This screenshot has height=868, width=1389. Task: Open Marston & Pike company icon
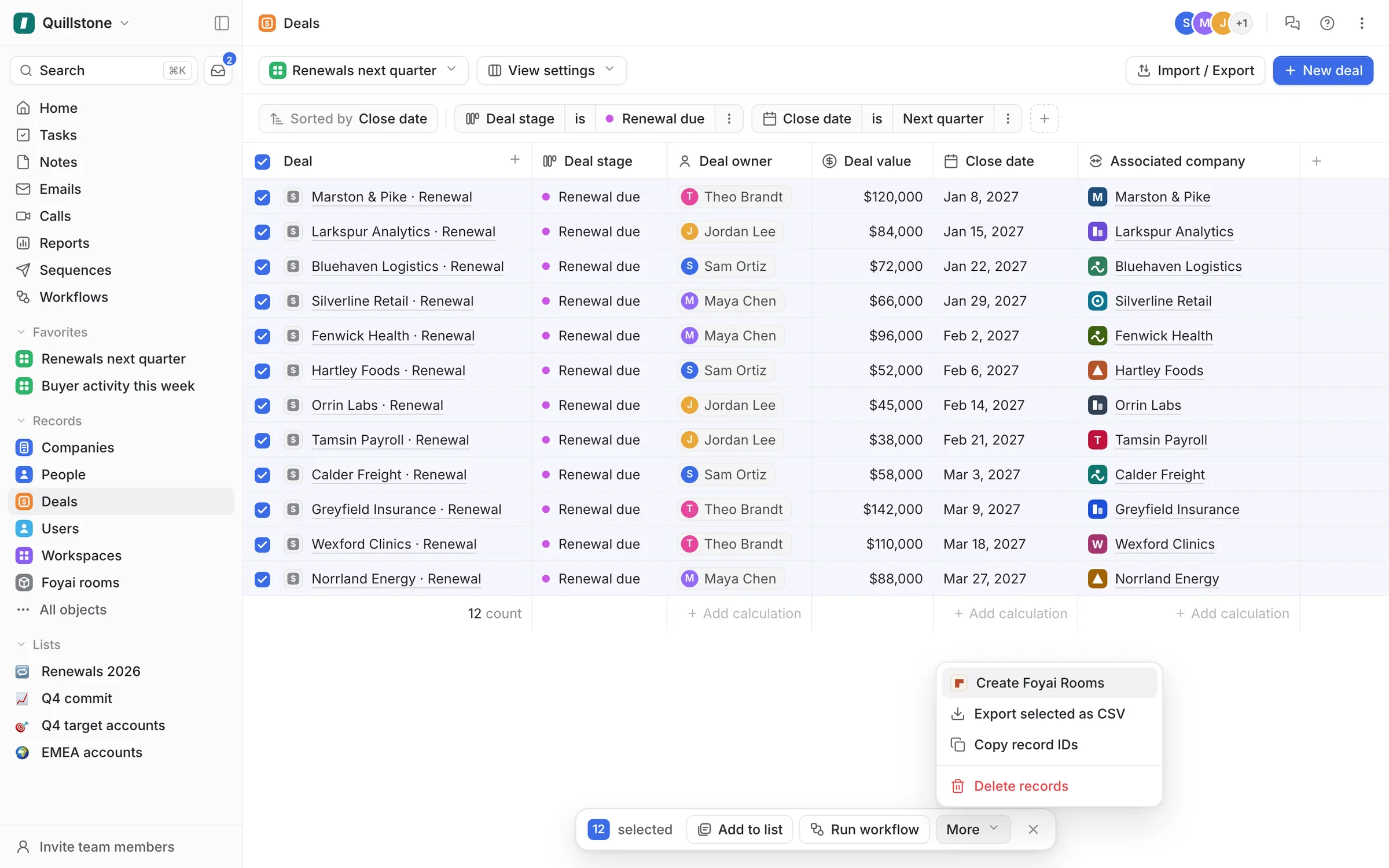1097,197
